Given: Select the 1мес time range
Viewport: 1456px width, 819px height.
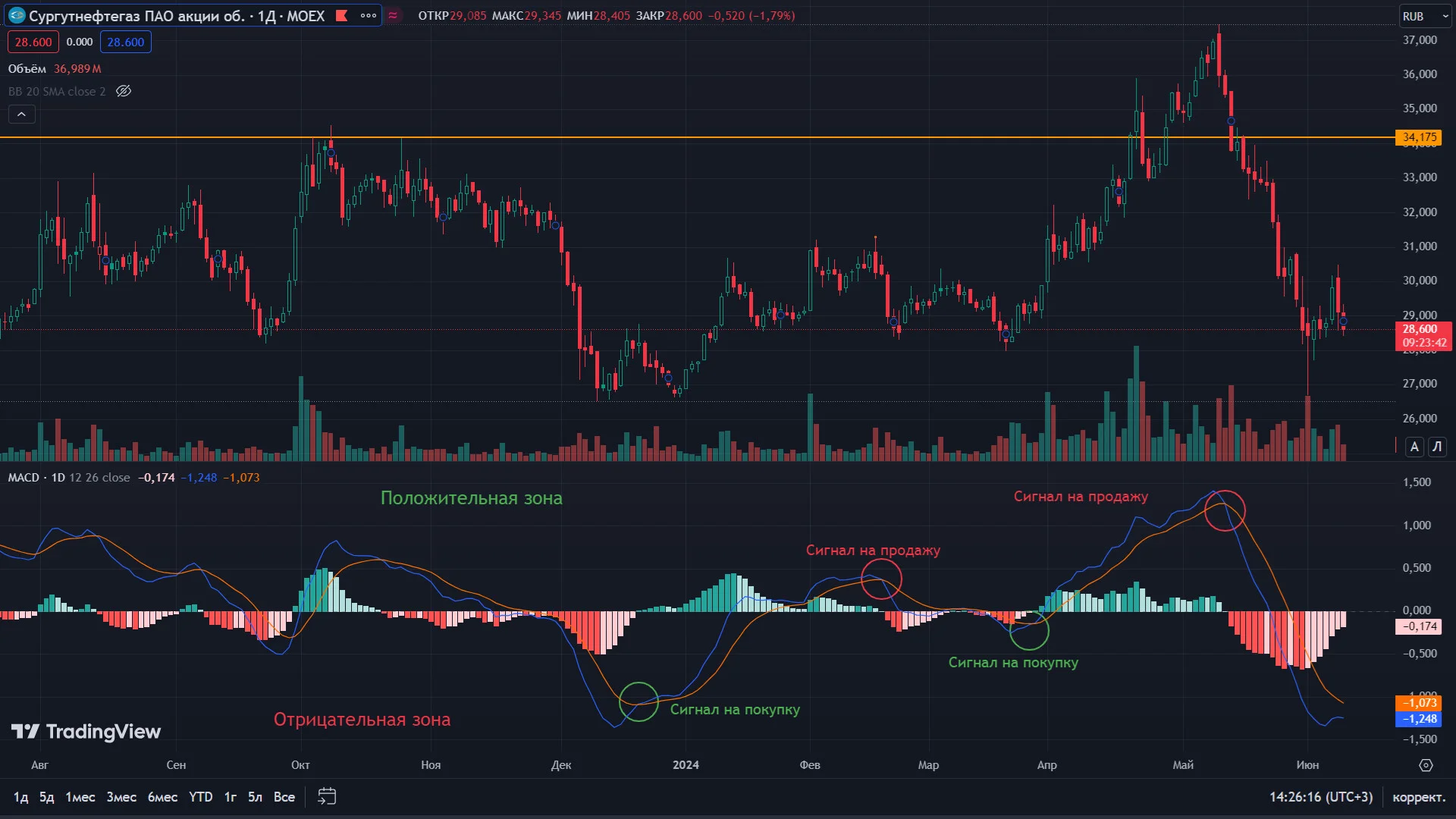Looking at the screenshot, I should (80, 797).
